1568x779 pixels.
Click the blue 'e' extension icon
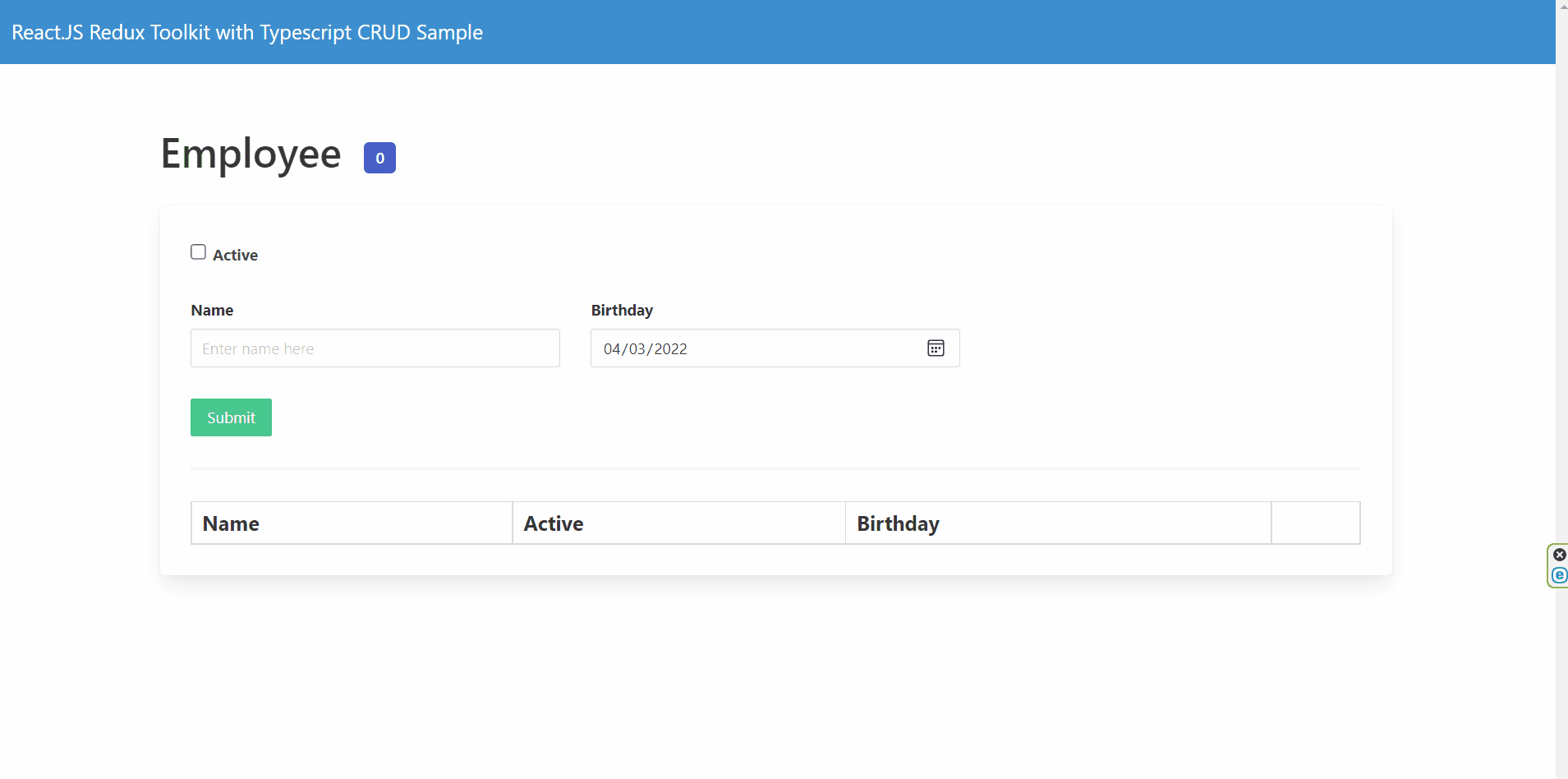(x=1560, y=575)
